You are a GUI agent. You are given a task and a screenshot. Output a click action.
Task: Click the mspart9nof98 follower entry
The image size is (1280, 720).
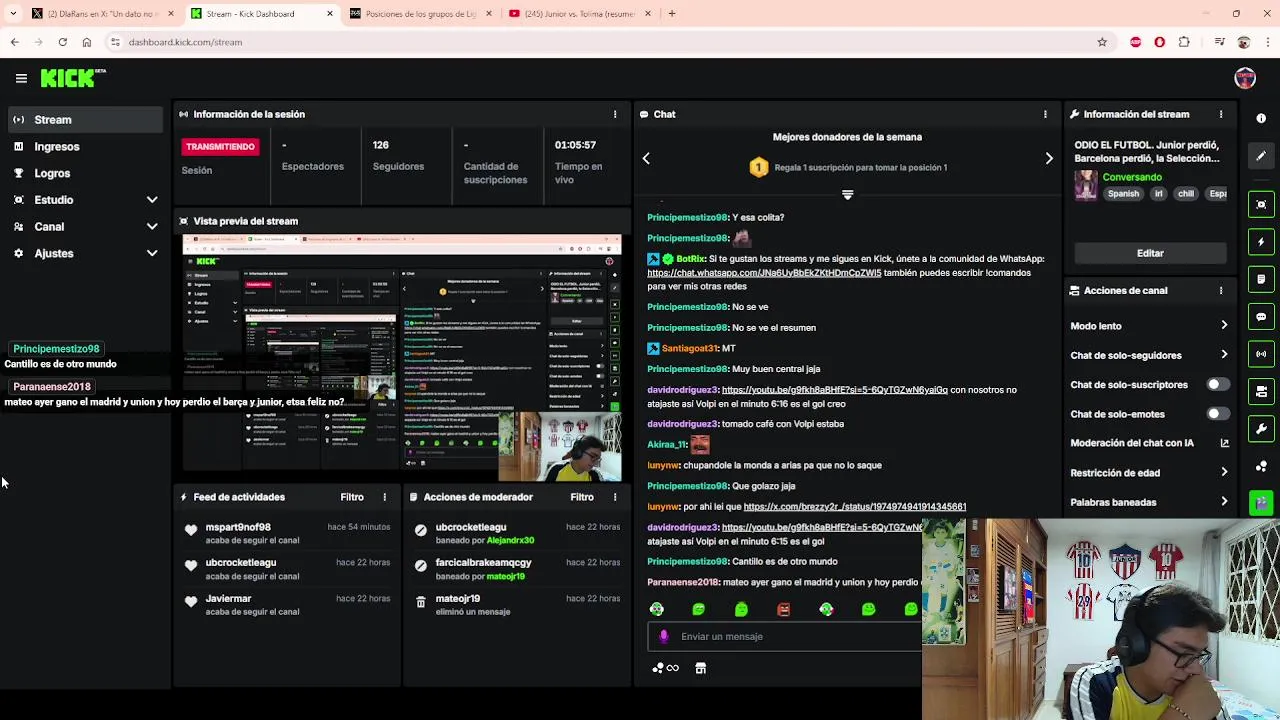point(287,533)
